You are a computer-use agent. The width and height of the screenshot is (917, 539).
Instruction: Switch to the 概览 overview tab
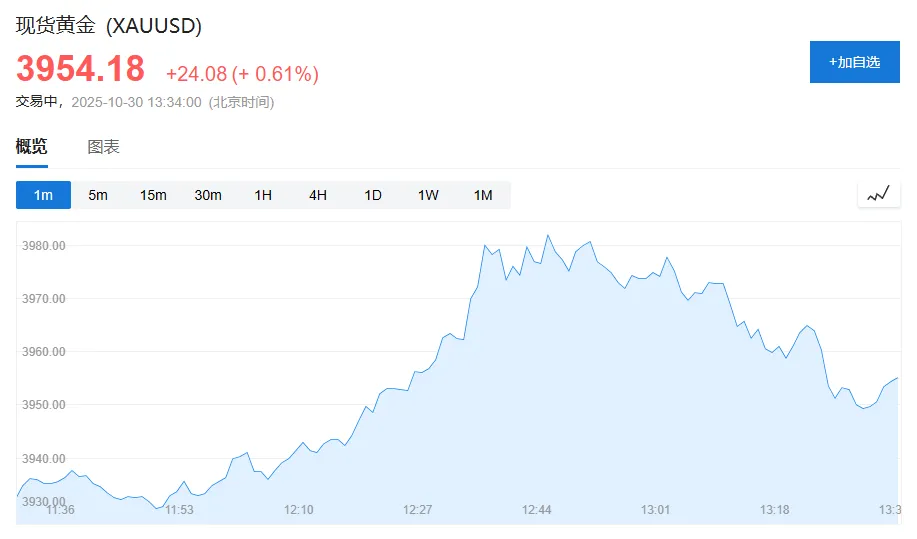31,147
